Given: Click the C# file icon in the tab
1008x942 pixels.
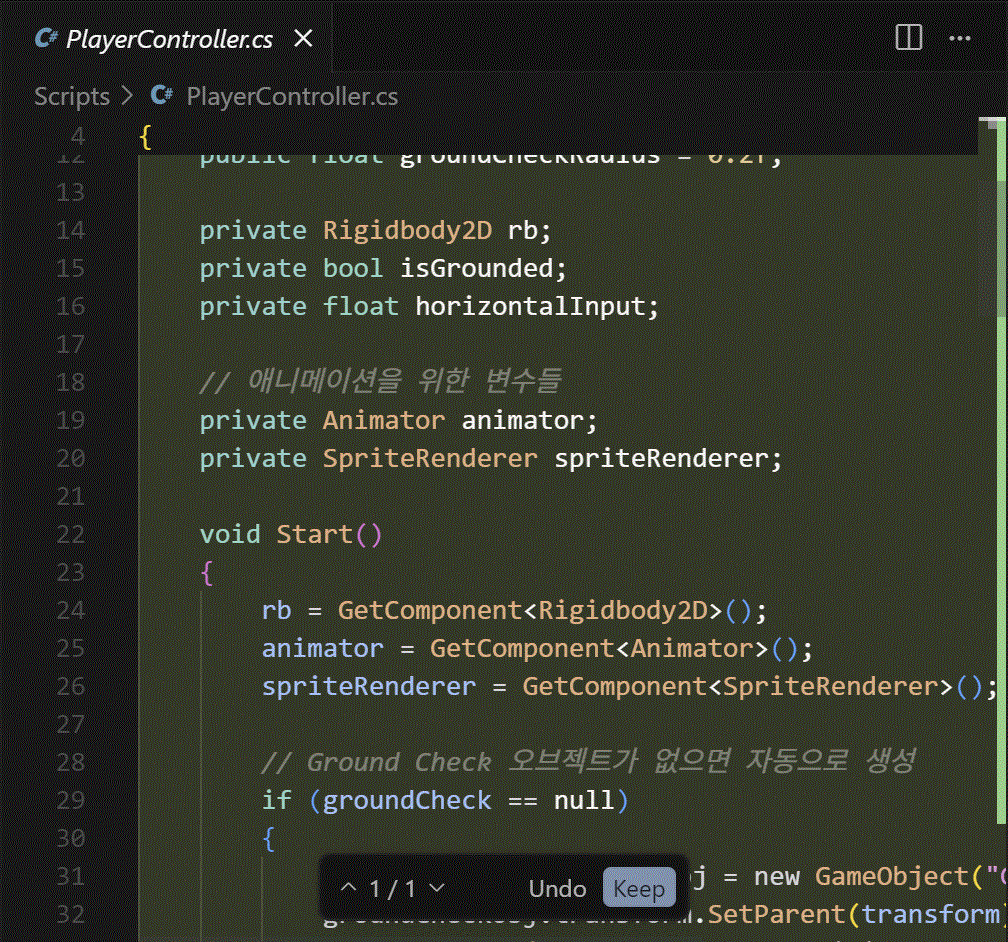Looking at the screenshot, I should [46, 39].
